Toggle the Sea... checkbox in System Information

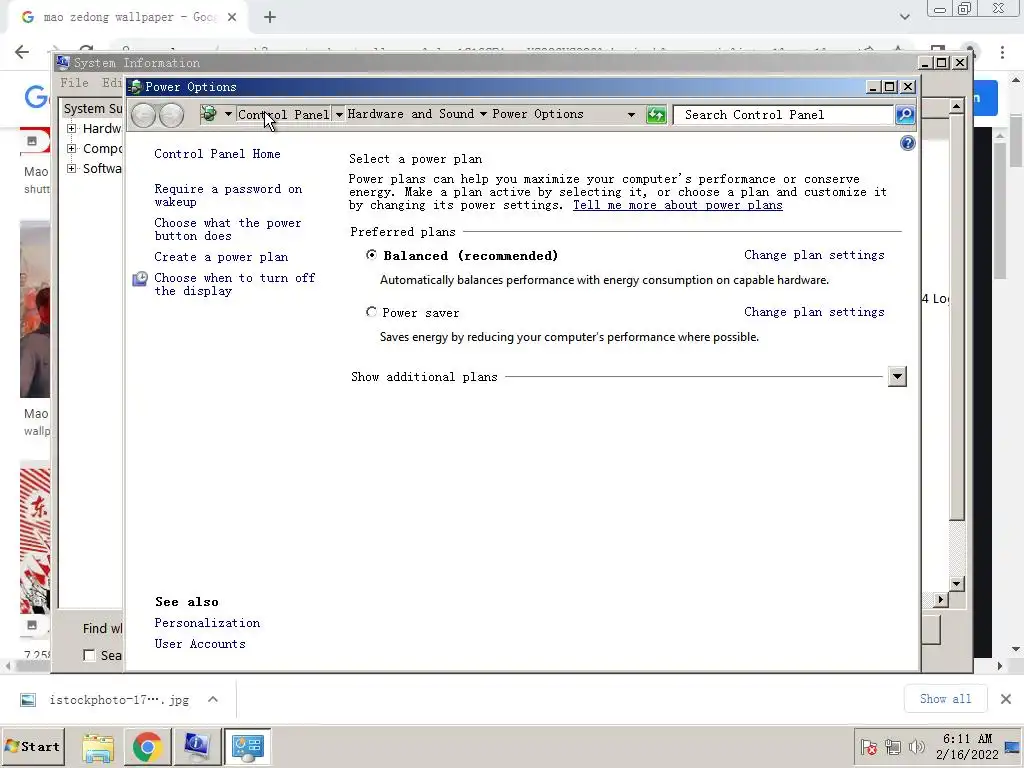click(89, 655)
